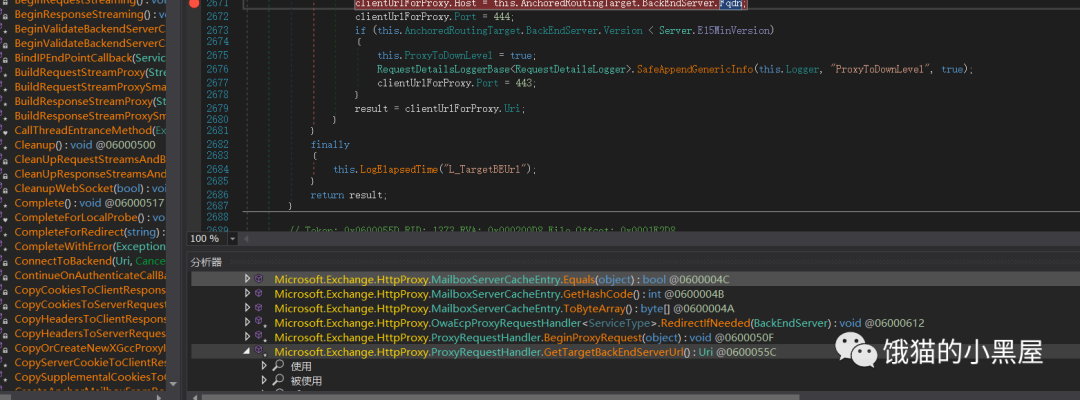Click the method icon beside Cleanup() : void
The height and width of the screenshot is (400, 1080).
tap(4, 145)
